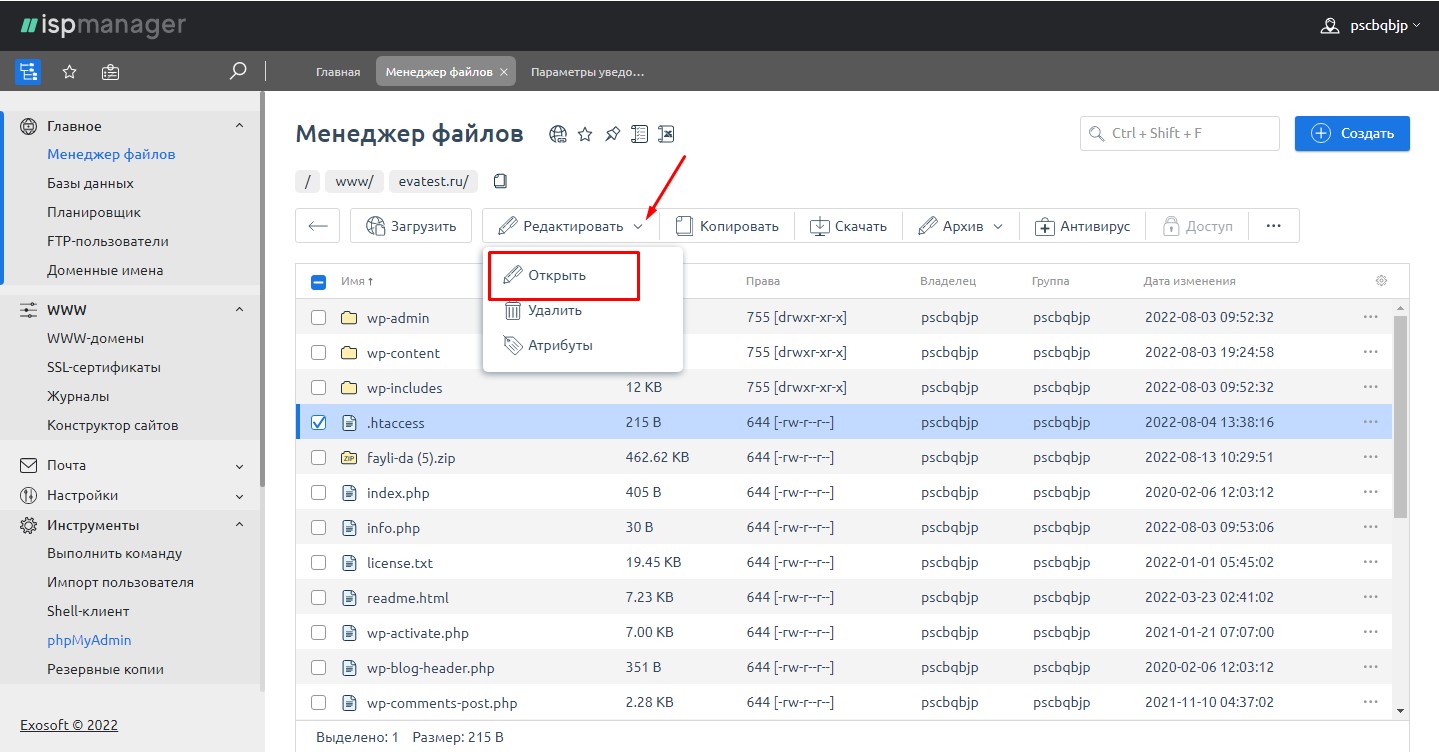The width and height of the screenshot is (1439, 752).
Task: Open row actions dots for wp-includes
Action: [x=1370, y=387]
